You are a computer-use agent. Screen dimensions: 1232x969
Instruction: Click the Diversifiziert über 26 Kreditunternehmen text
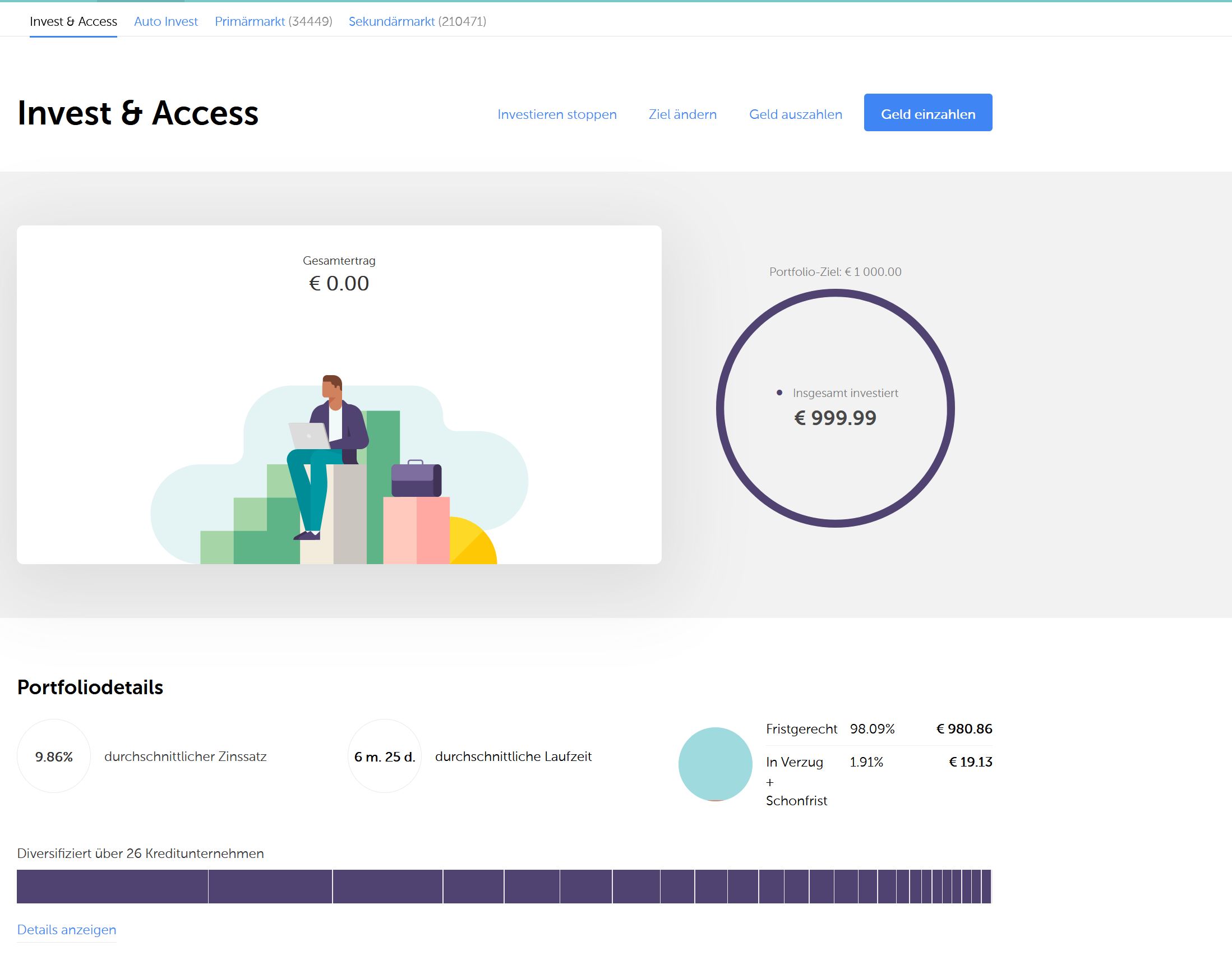coord(141,853)
